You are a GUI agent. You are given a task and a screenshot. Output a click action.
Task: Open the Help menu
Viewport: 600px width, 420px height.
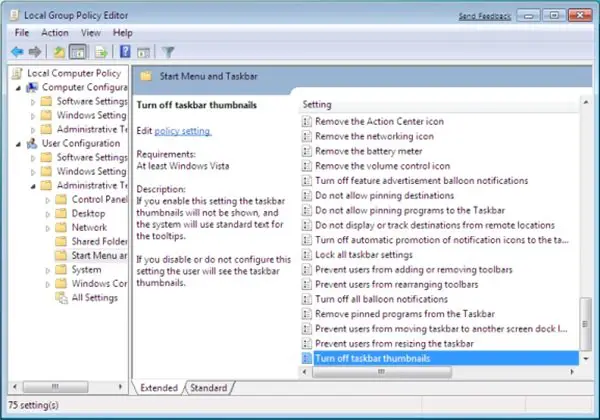(122, 33)
